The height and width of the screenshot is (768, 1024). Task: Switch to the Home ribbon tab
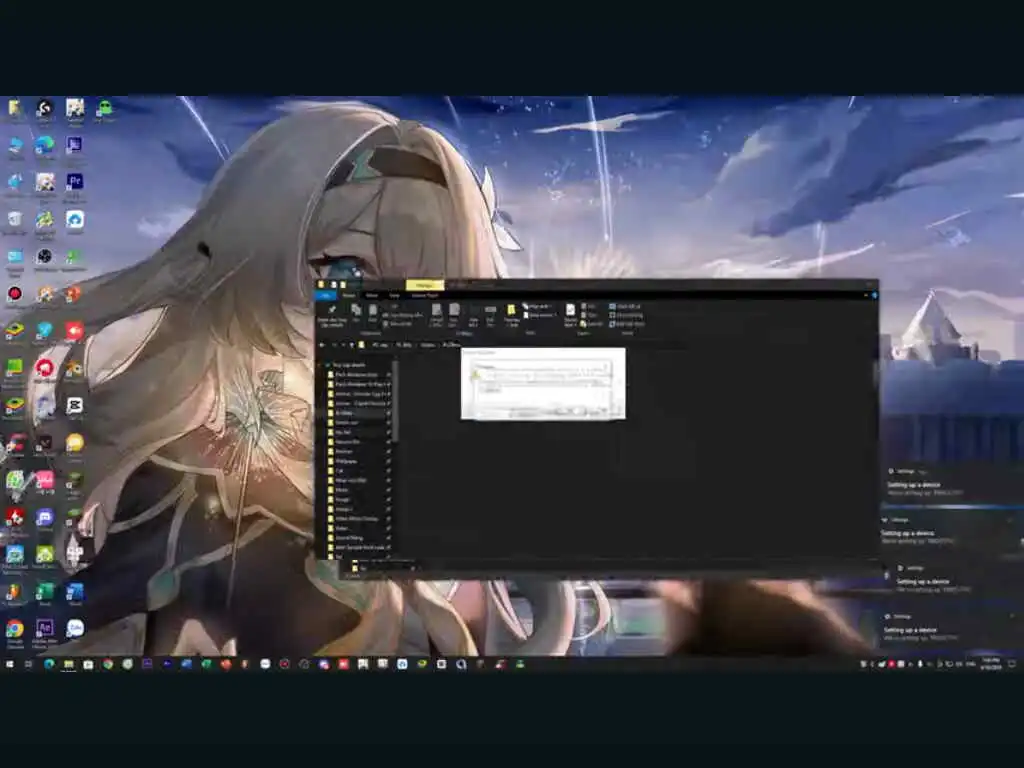349,296
